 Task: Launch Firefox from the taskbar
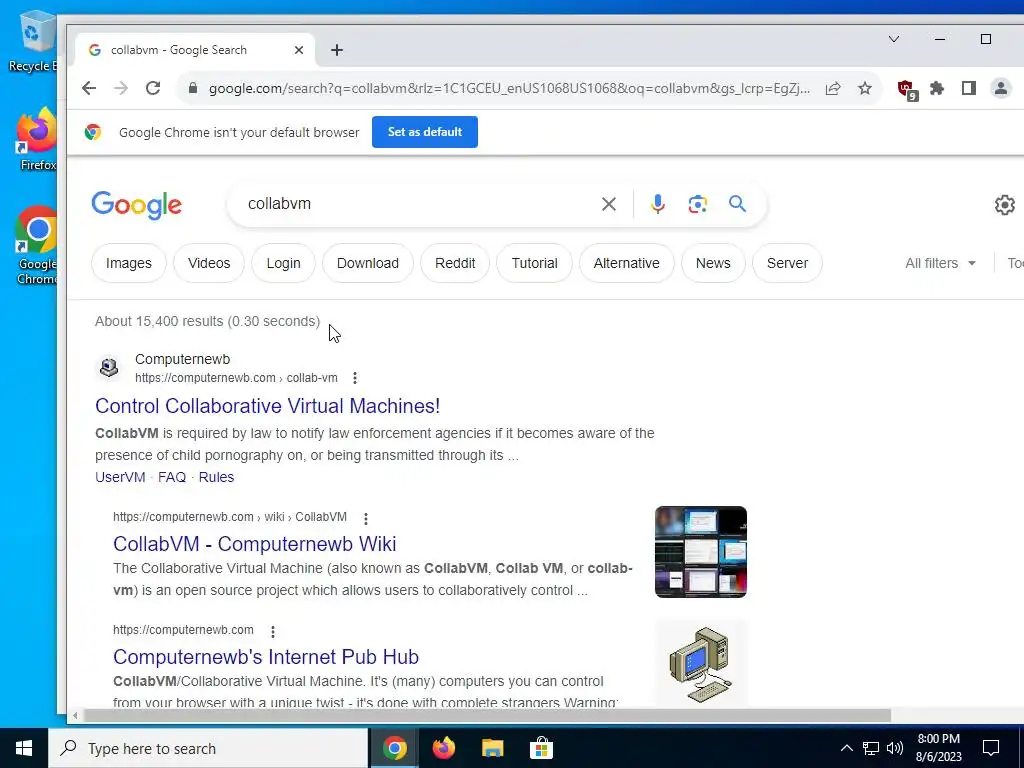pyautogui.click(x=444, y=748)
